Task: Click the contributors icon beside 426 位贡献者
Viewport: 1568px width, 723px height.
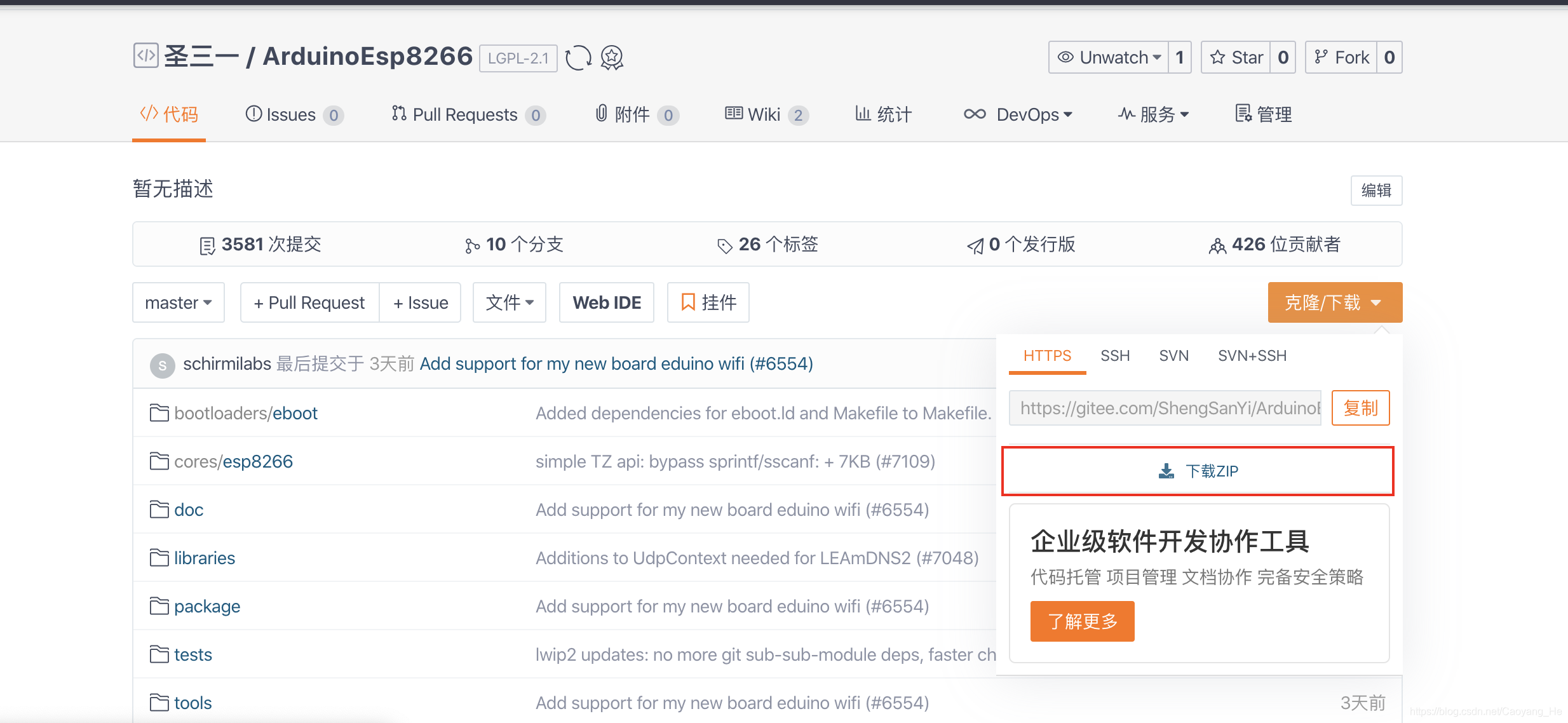Action: point(1217,245)
